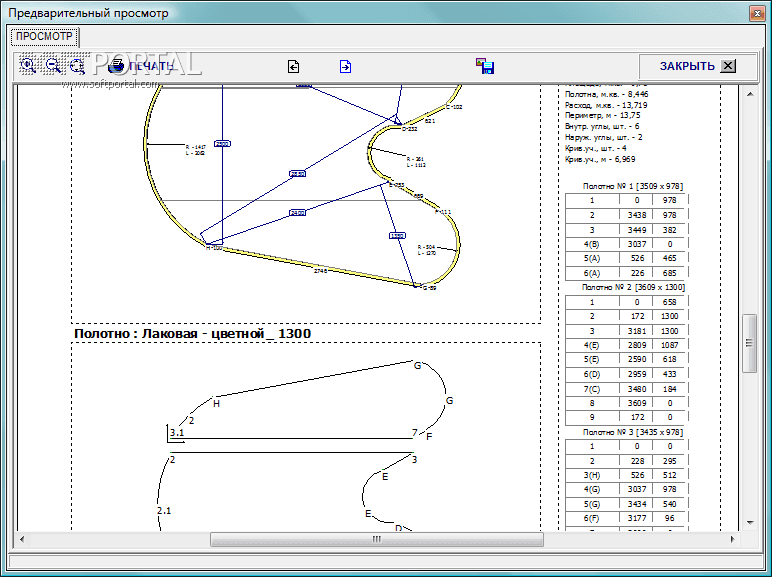Click the vertical scrollbar down arrow
Viewport: 772px width, 577px height.
[x=749, y=522]
